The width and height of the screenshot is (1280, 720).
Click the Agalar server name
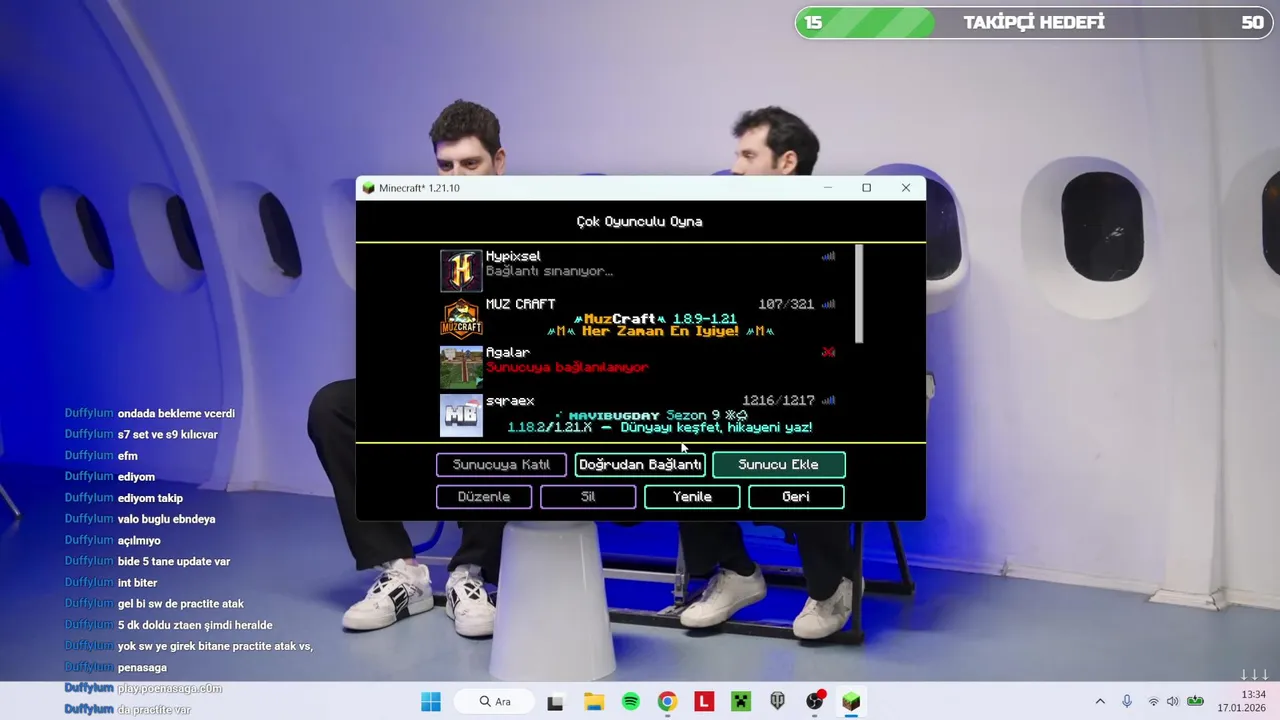(508, 352)
